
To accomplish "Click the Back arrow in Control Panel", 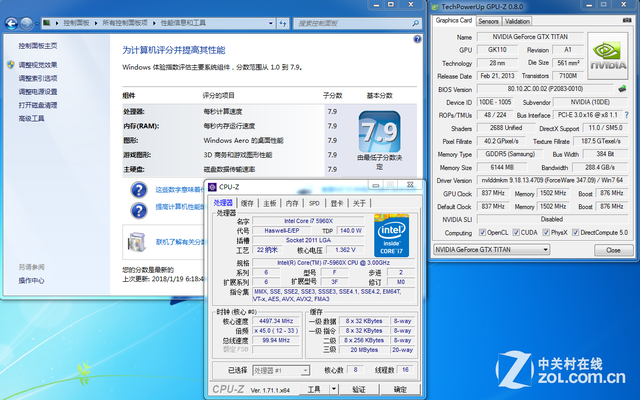I will (11, 24).
